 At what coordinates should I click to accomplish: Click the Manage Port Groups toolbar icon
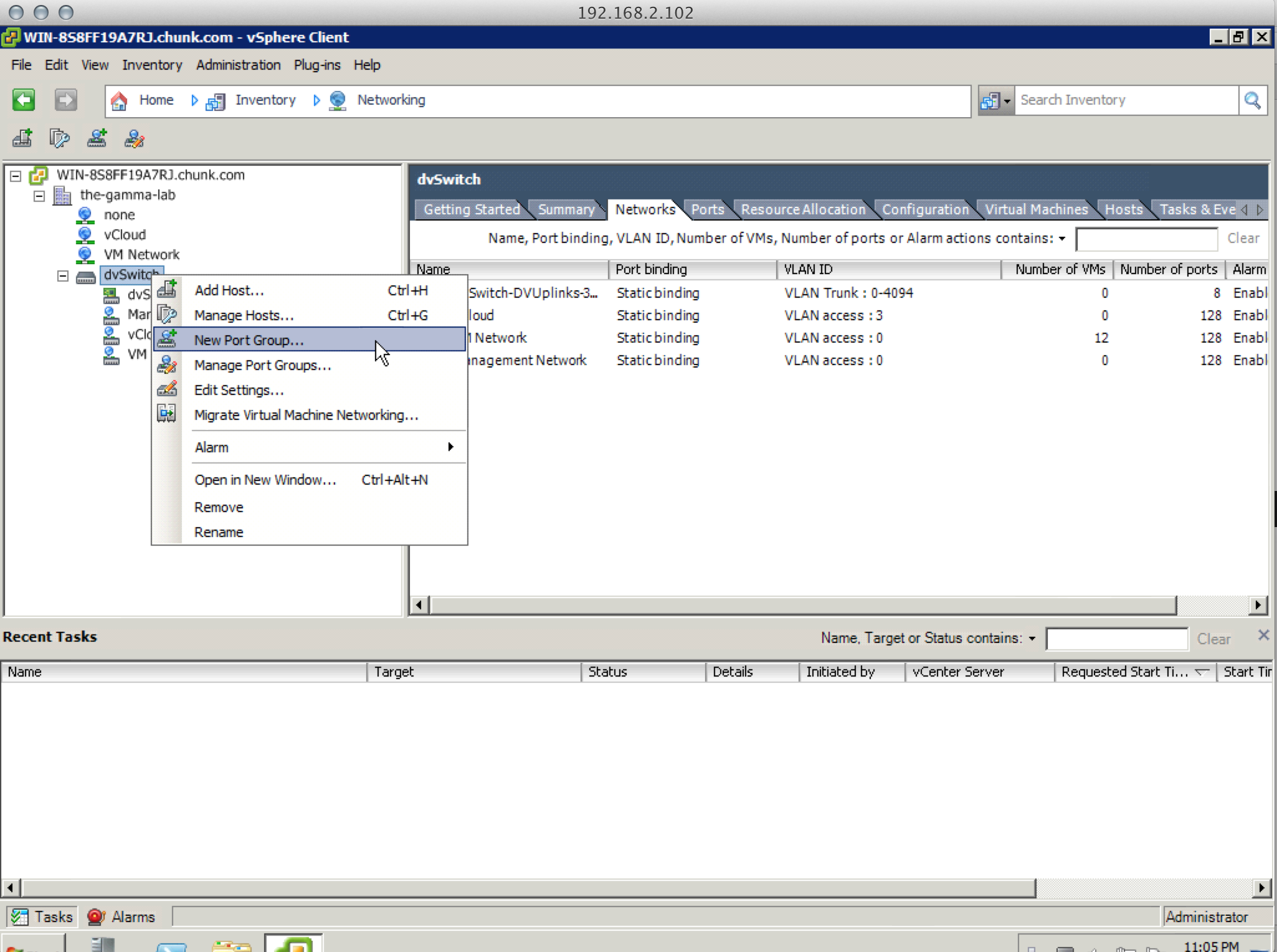tap(135, 138)
